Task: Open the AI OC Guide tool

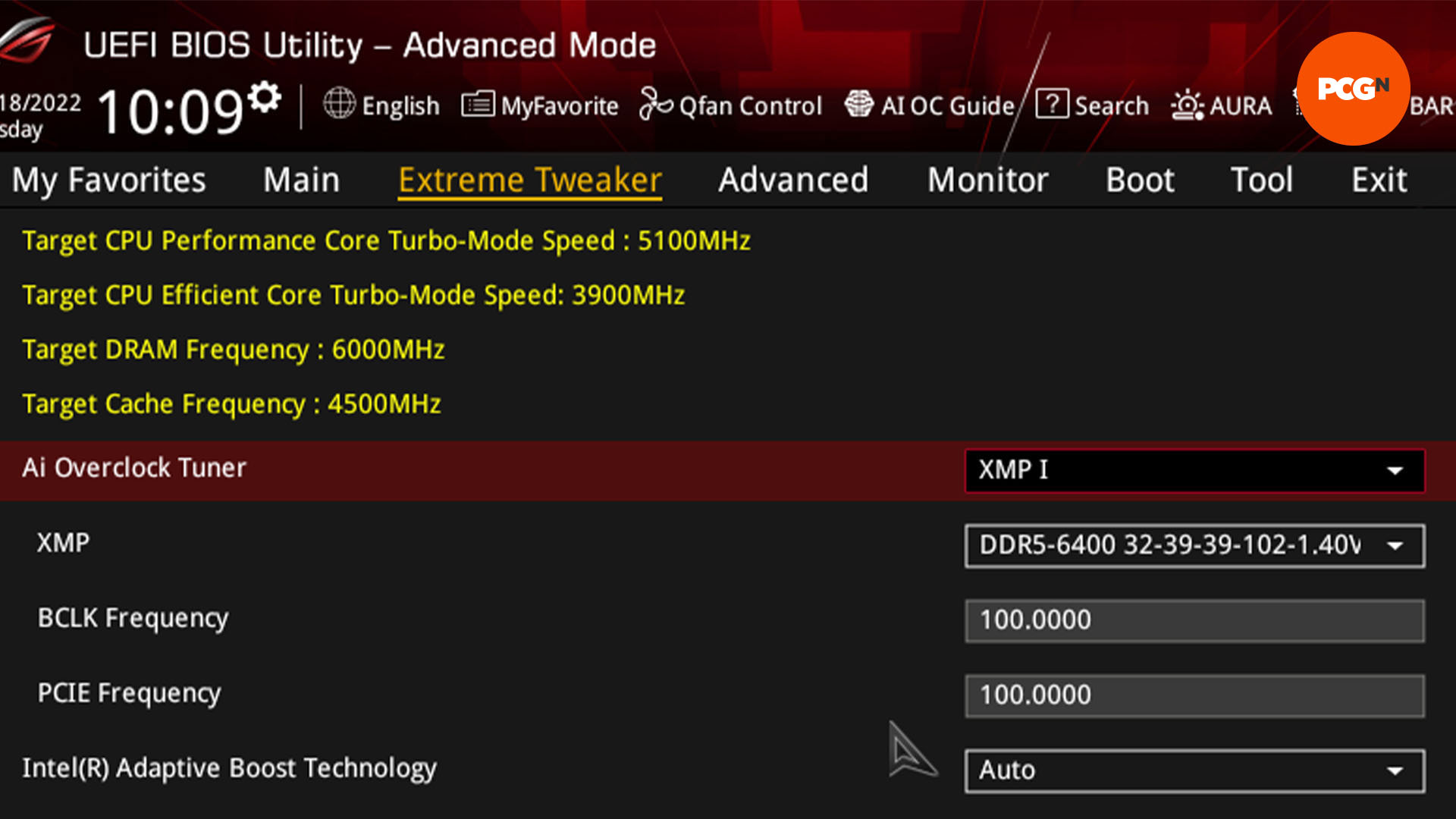Action: [930, 106]
